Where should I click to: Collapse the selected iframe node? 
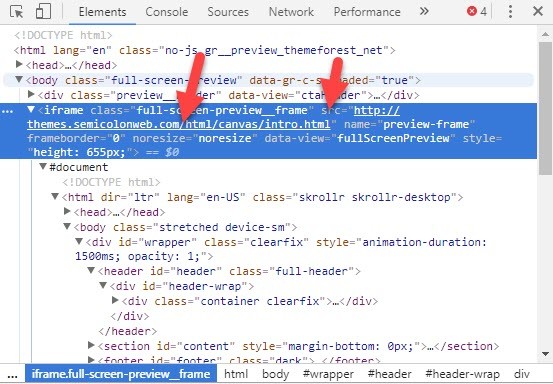tap(31, 110)
